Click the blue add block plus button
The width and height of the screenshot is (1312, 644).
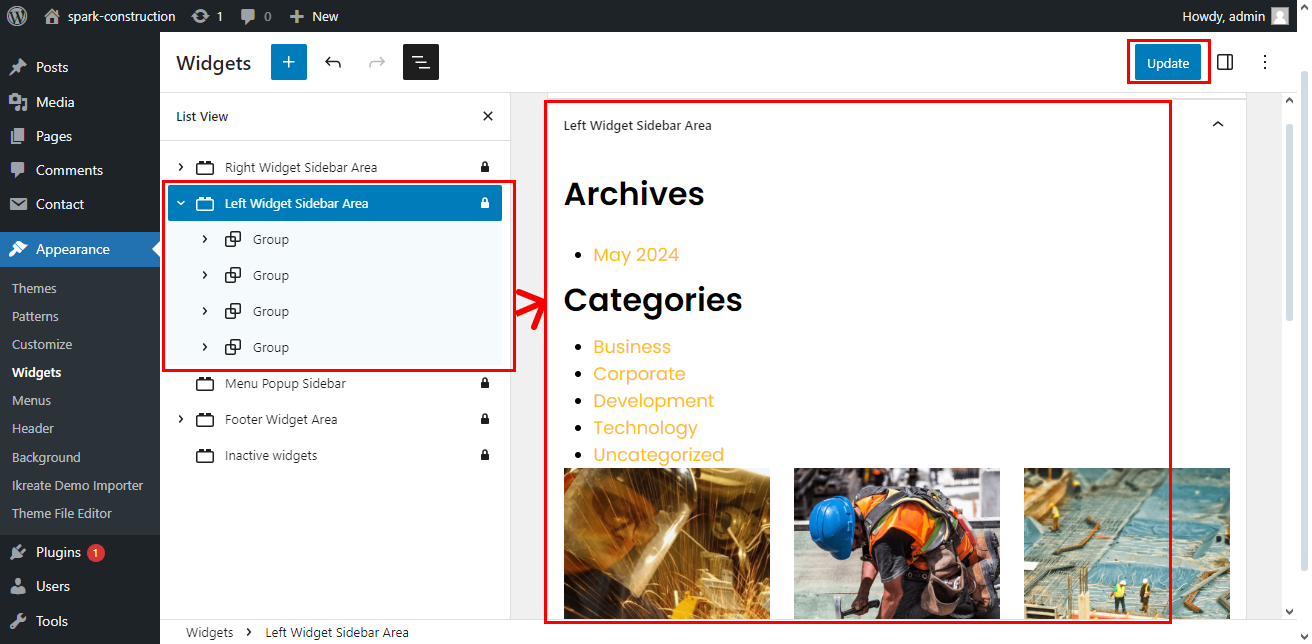tap(288, 62)
